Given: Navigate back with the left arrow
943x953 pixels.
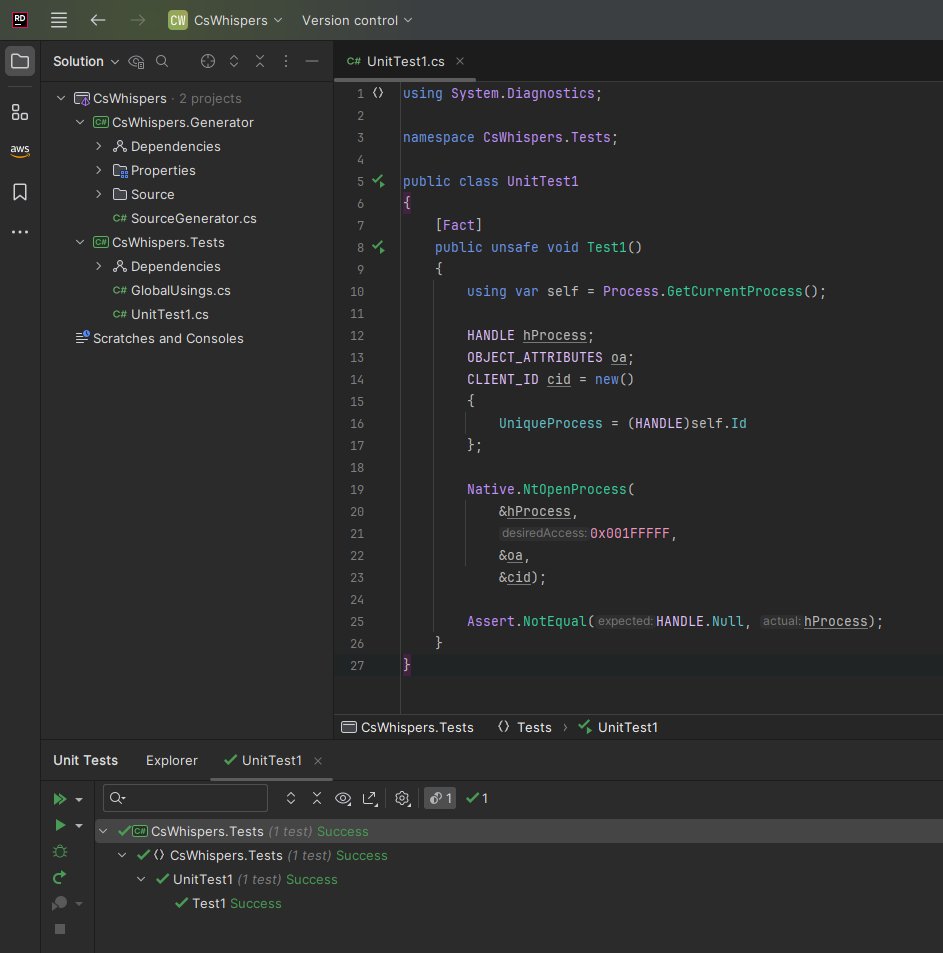Looking at the screenshot, I should click(98, 20).
